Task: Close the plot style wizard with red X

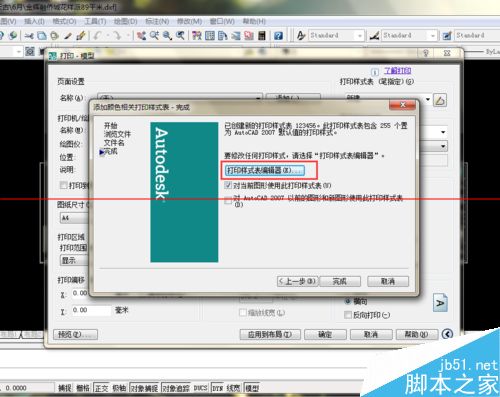Action: click(402, 105)
